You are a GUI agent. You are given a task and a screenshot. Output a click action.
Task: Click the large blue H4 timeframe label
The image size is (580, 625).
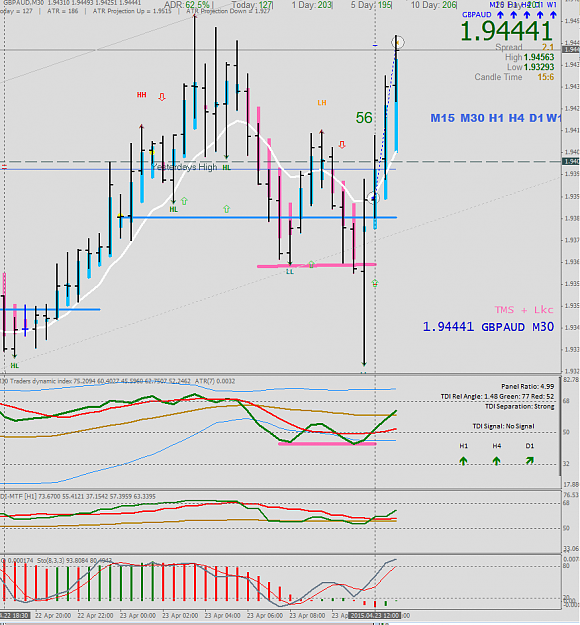(516, 118)
